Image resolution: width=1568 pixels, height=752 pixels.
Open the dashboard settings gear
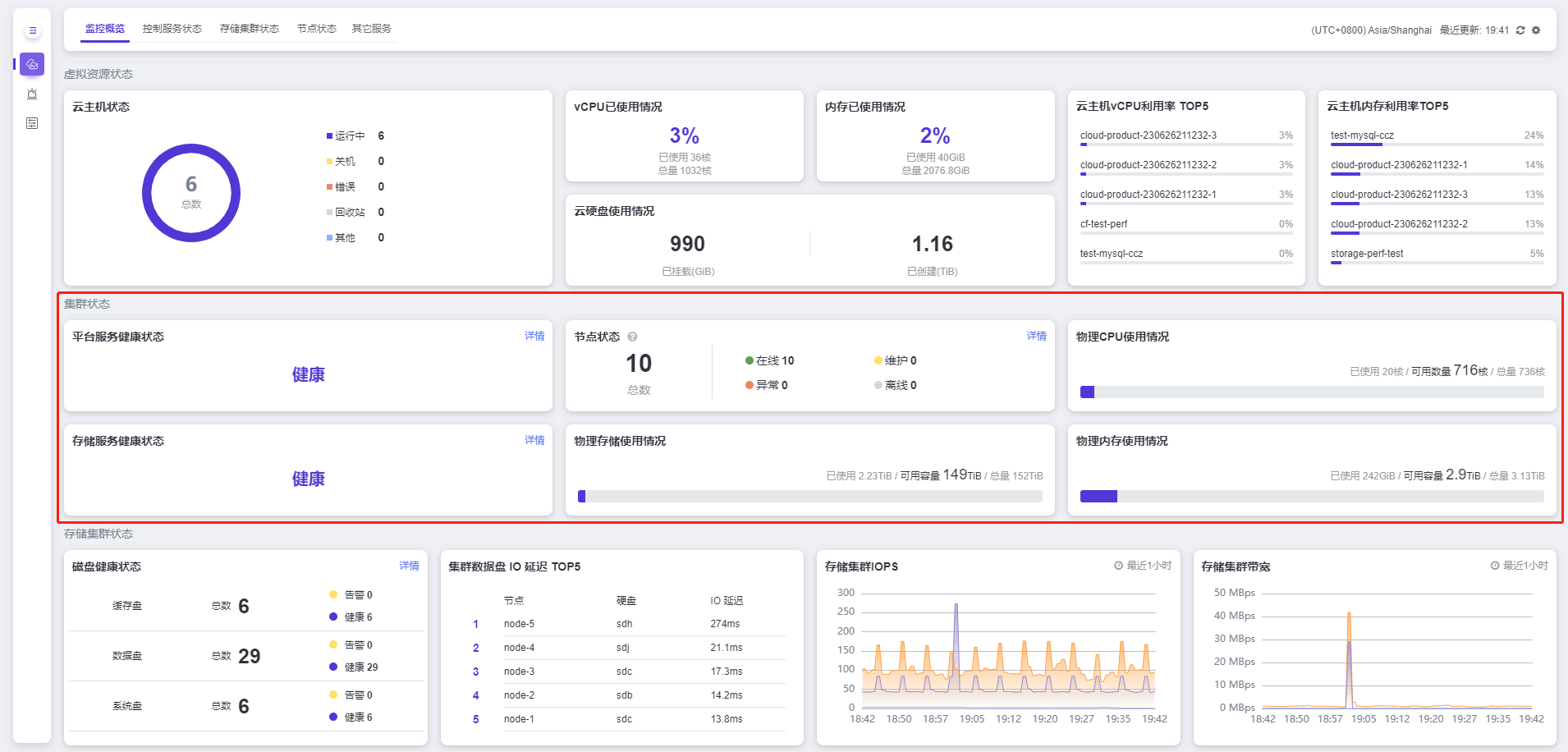click(x=1536, y=30)
